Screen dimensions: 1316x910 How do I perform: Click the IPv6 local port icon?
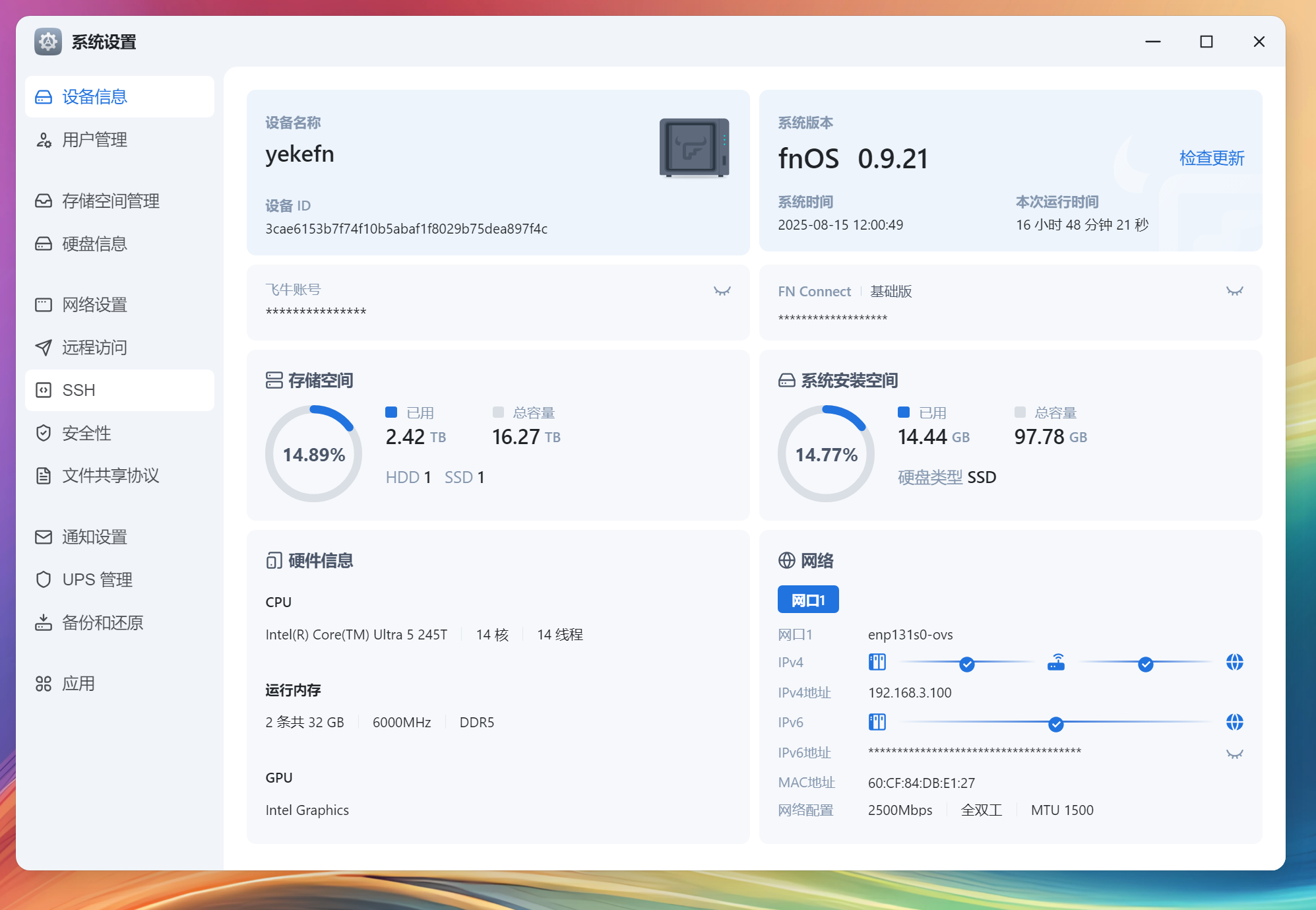(877, 722)
